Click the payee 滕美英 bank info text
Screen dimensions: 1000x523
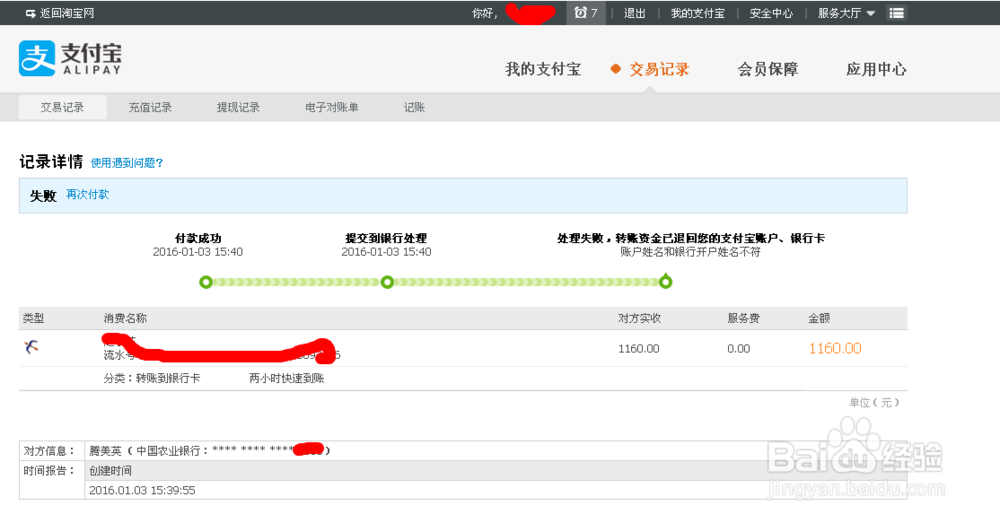(x=209, y=450)
